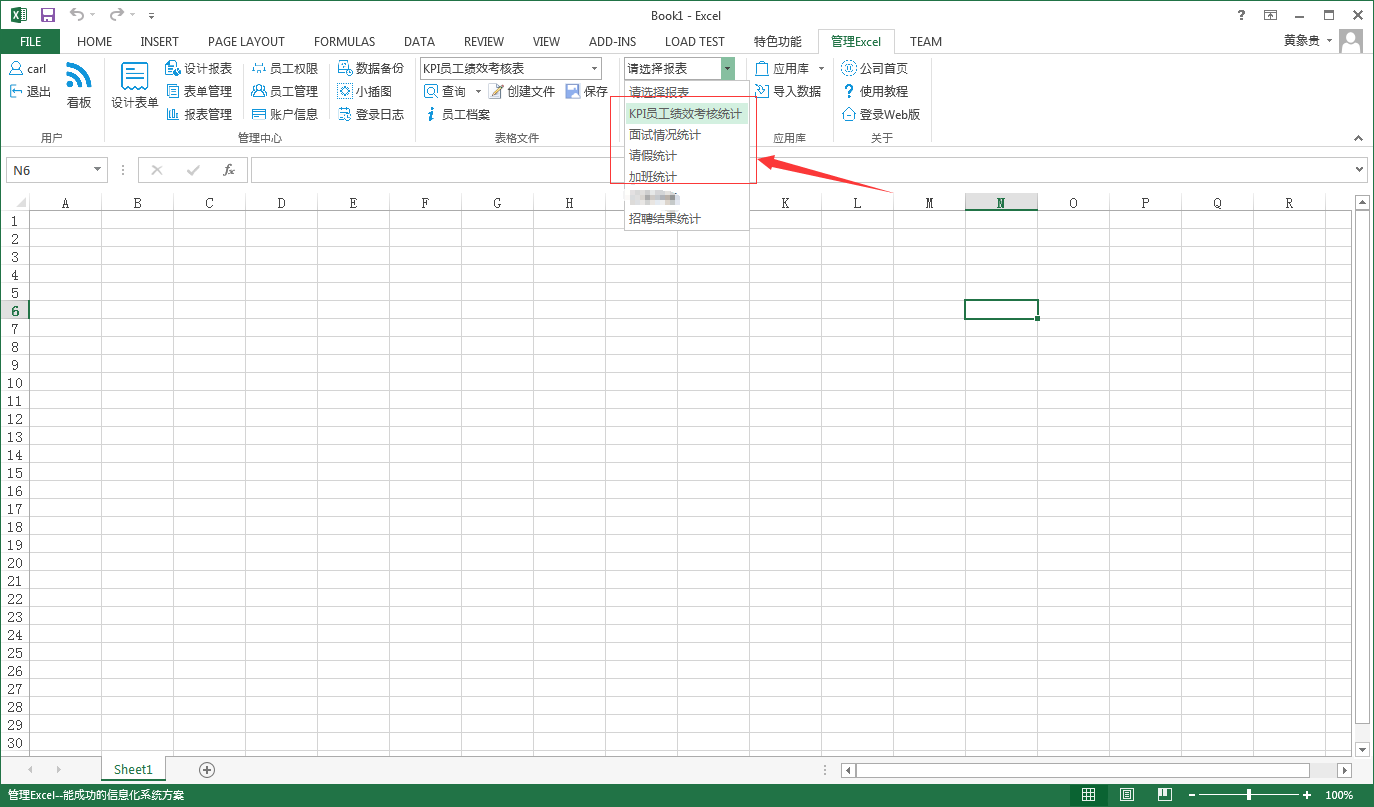Click the 保存 save button in ribbon
Viewport: 1374px width, 807px height.
[x=586, y=91]
